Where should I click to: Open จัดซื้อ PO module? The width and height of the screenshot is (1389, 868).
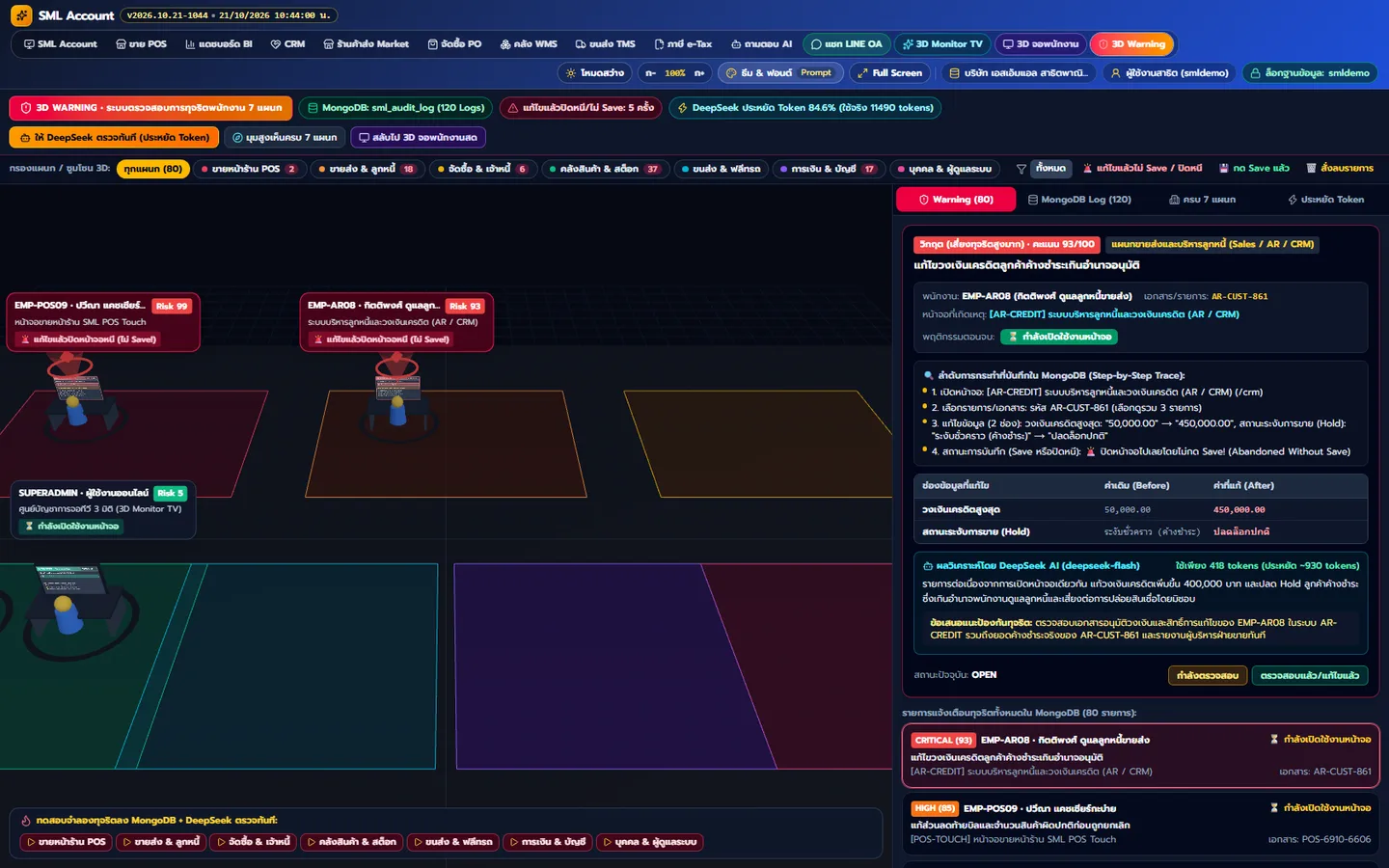coord(454,44)
